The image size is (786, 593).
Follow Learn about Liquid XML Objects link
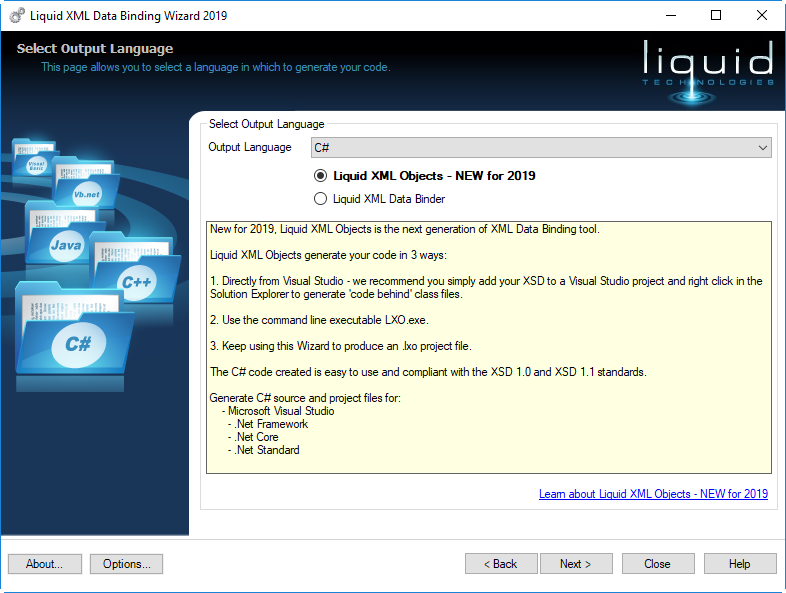[x=653, y=494]
